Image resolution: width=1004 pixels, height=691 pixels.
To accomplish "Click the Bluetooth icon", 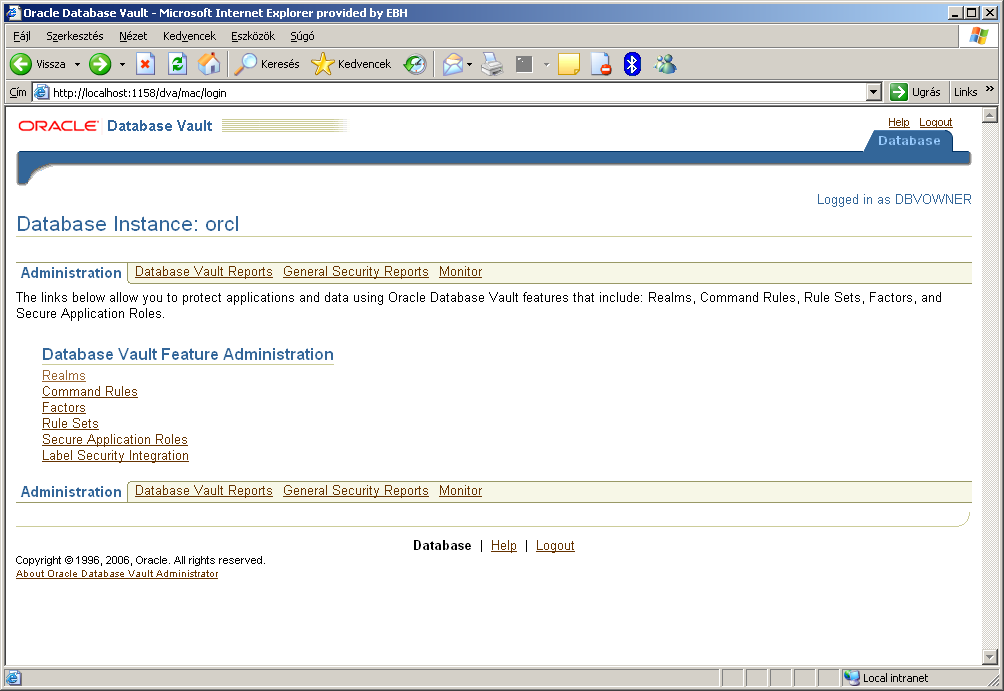I will 633,64.
